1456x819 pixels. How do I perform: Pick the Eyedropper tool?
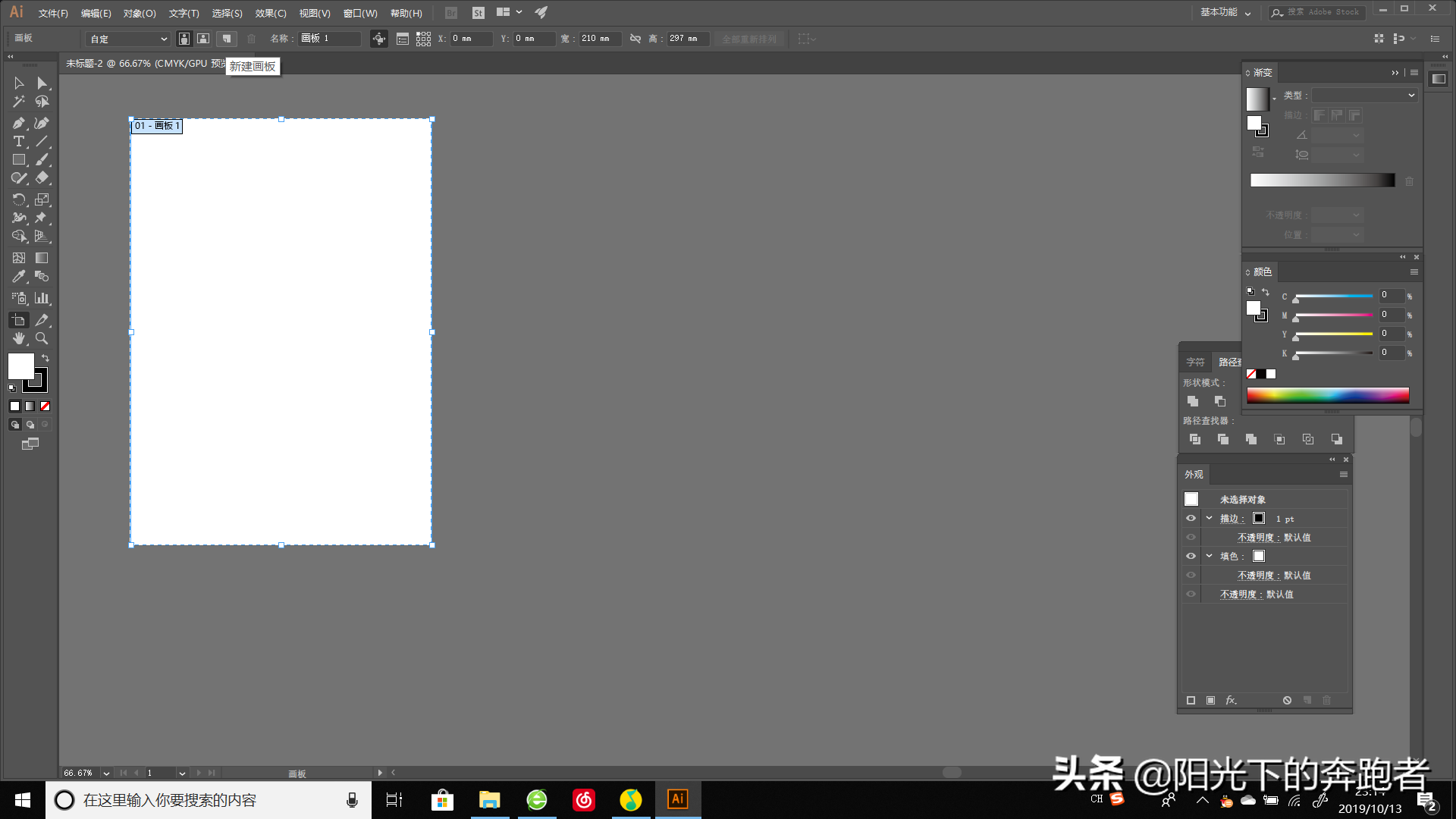(19, 277)
